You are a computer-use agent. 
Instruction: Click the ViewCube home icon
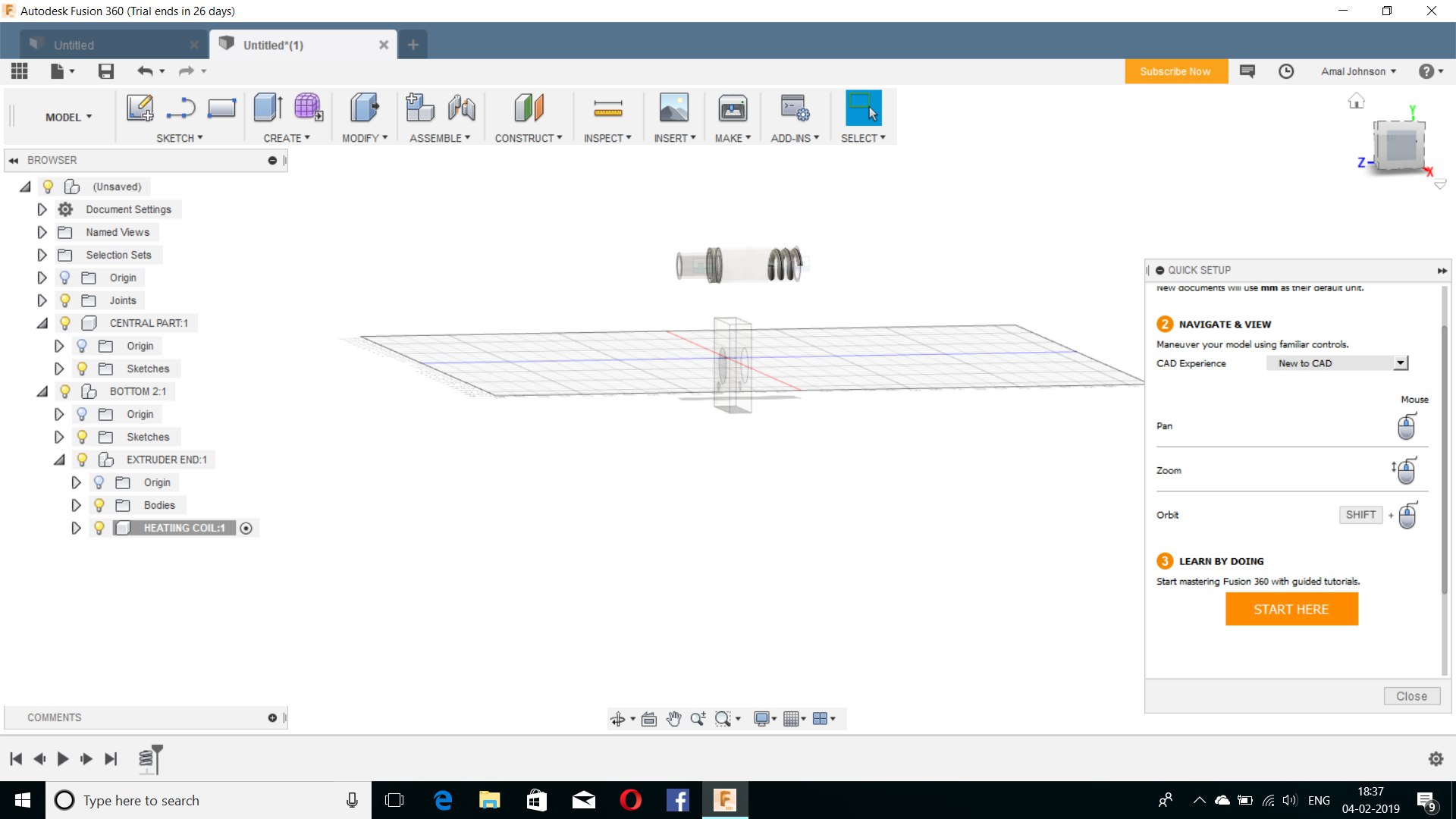coord(1356,101)
